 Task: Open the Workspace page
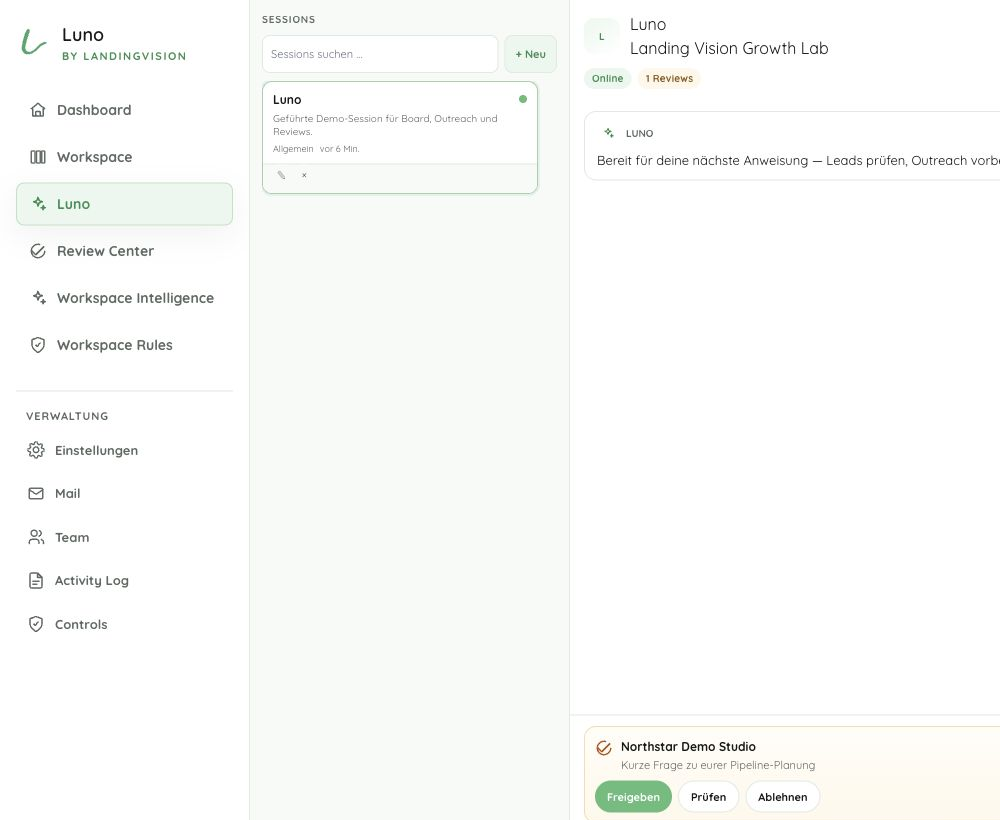pos(124,157)
